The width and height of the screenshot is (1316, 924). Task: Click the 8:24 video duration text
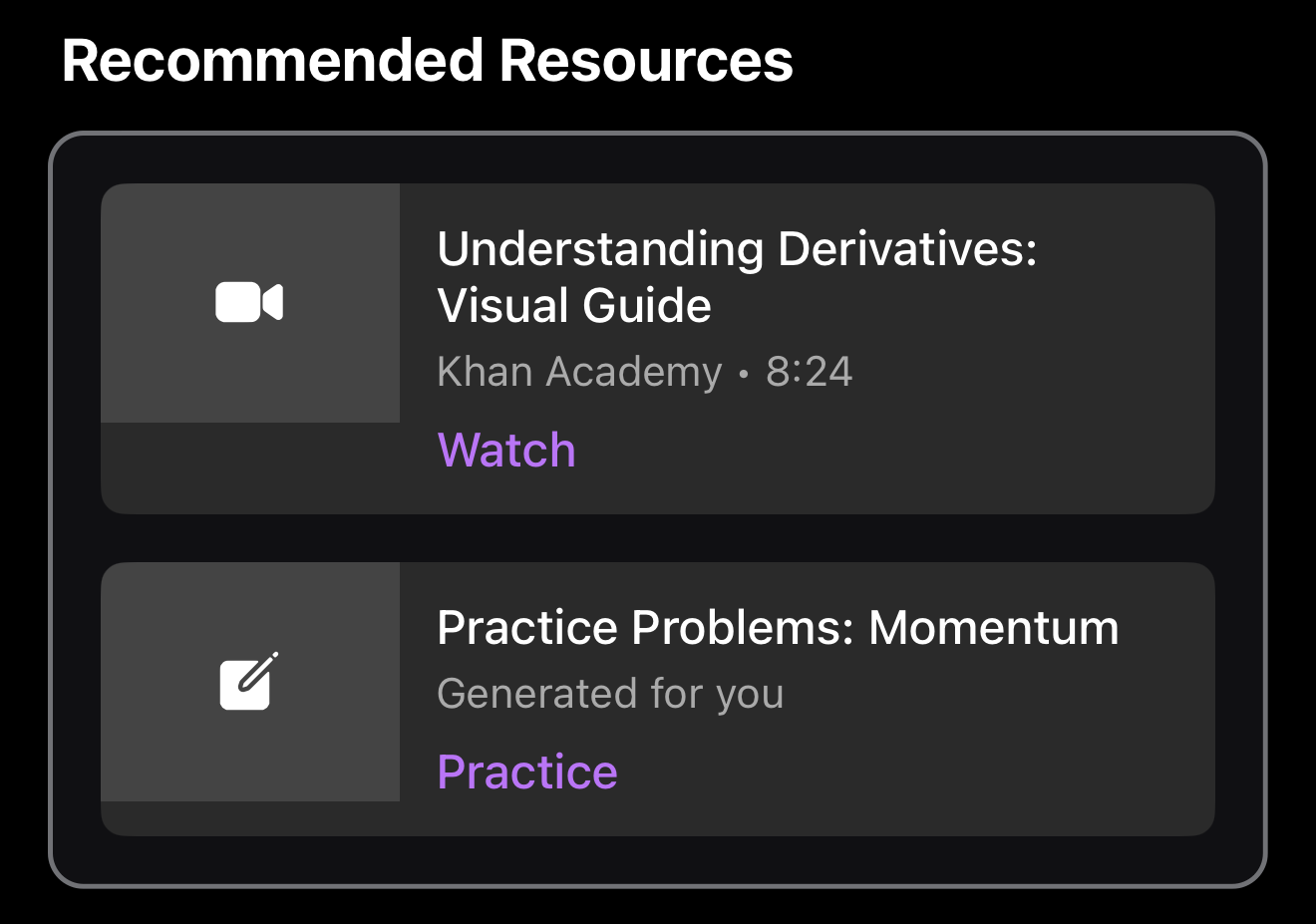(810, 371)
